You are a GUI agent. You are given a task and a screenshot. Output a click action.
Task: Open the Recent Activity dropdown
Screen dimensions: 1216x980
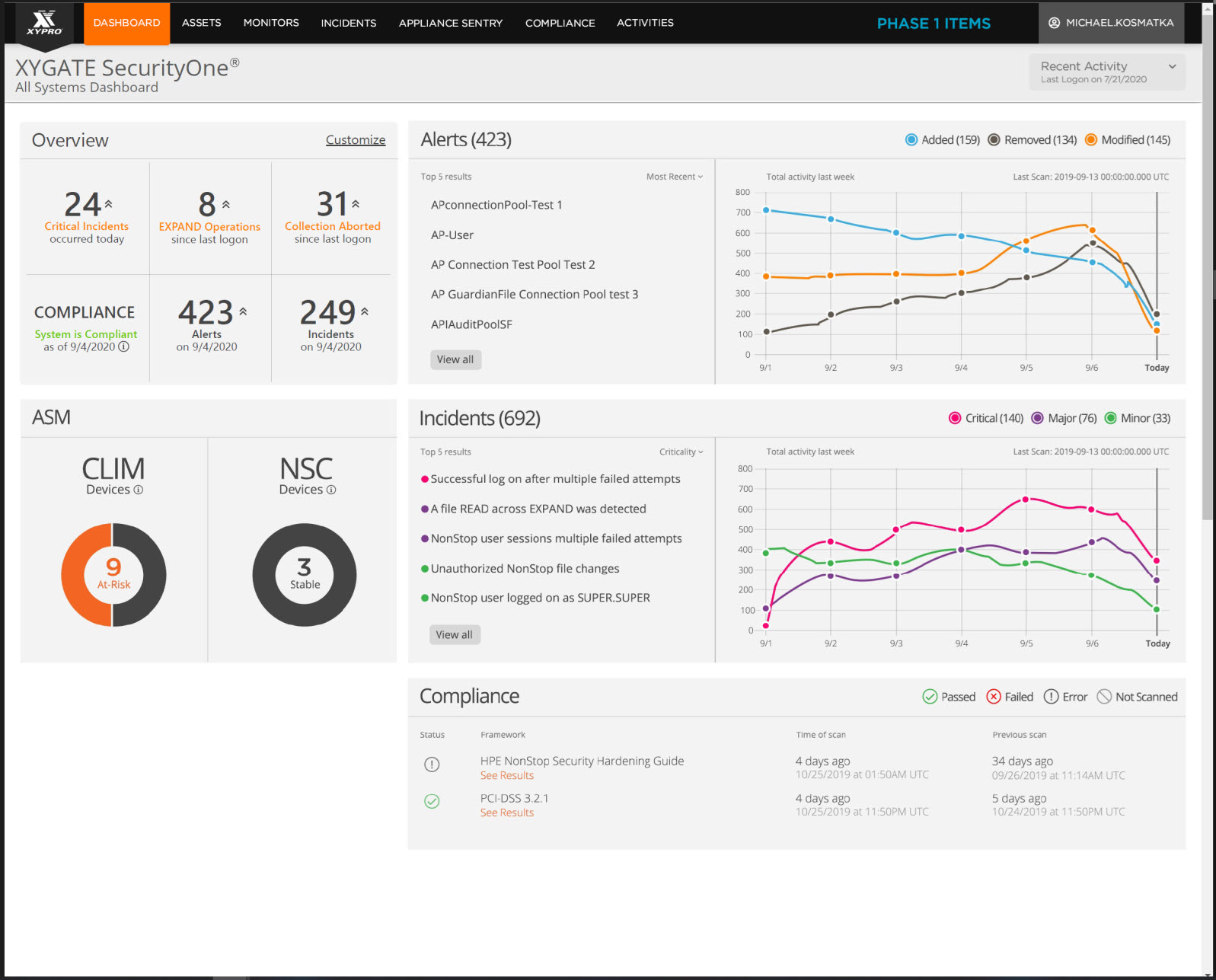click(x=1107, y=72)
